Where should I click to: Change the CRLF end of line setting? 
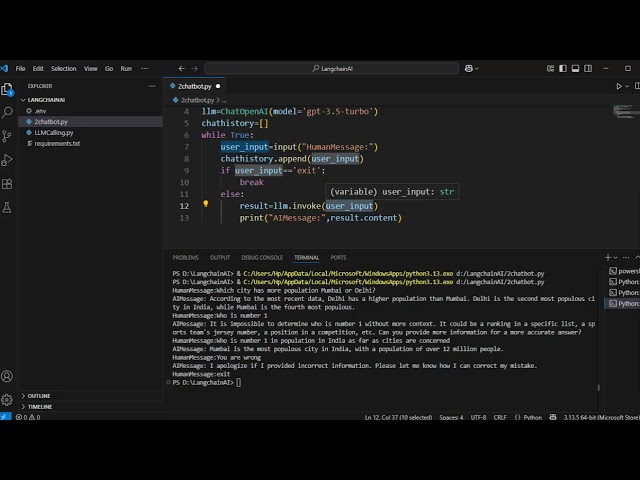pos(500,417)
